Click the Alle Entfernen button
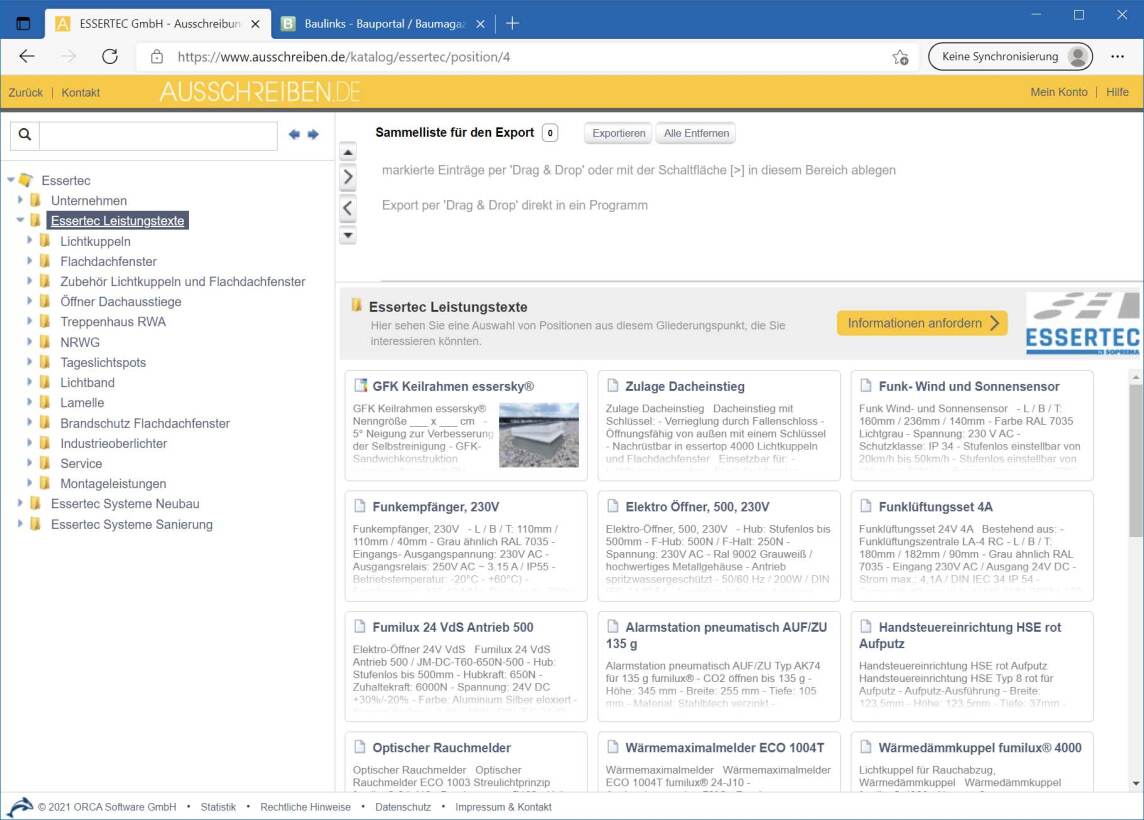 pos(696,134)
